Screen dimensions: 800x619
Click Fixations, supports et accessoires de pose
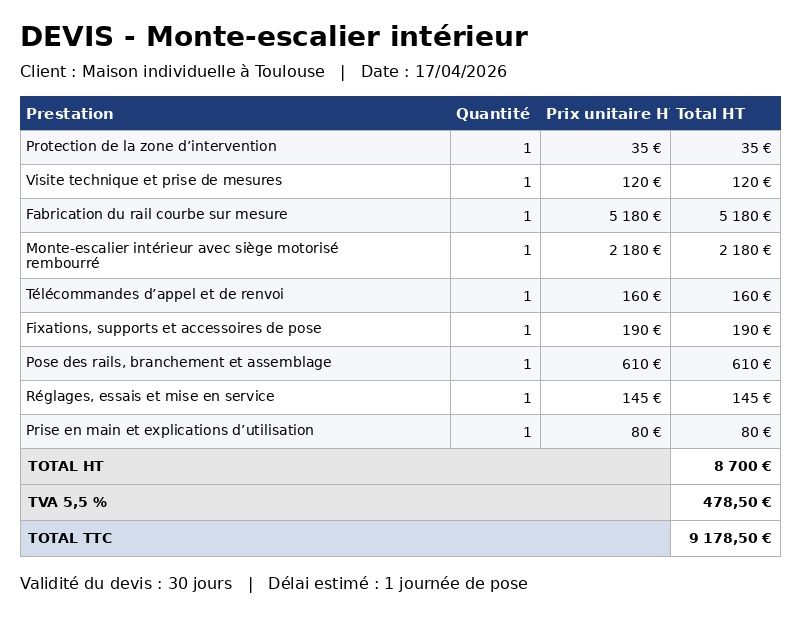[x=173, y=328]
